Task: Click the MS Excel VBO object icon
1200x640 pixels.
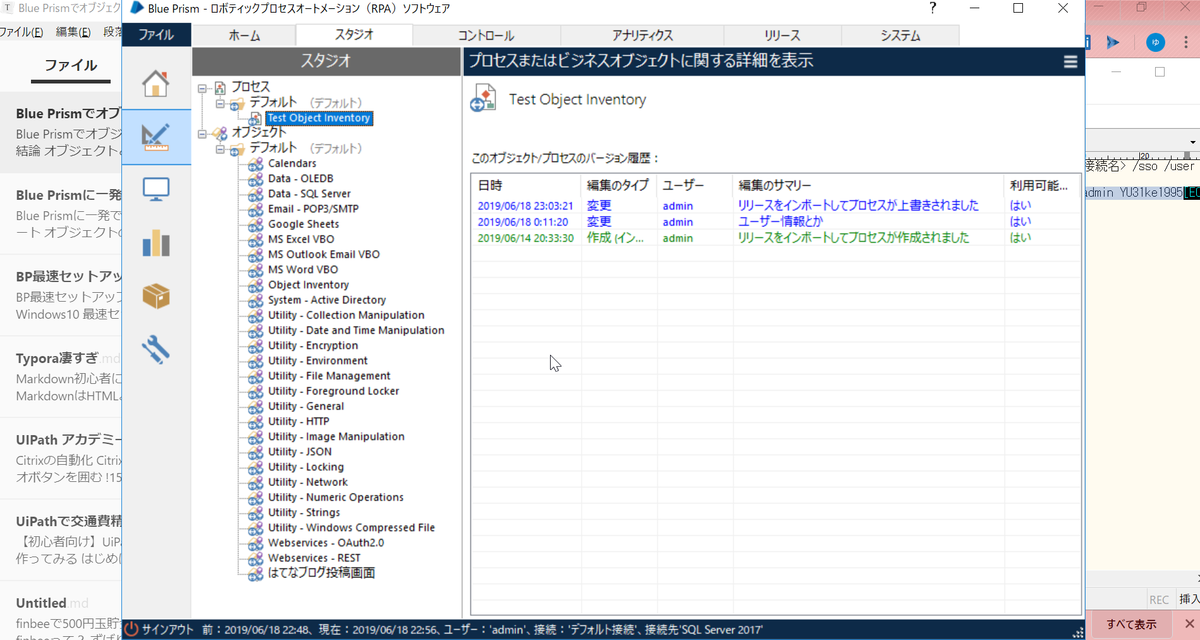Action: tap(256, 240)
